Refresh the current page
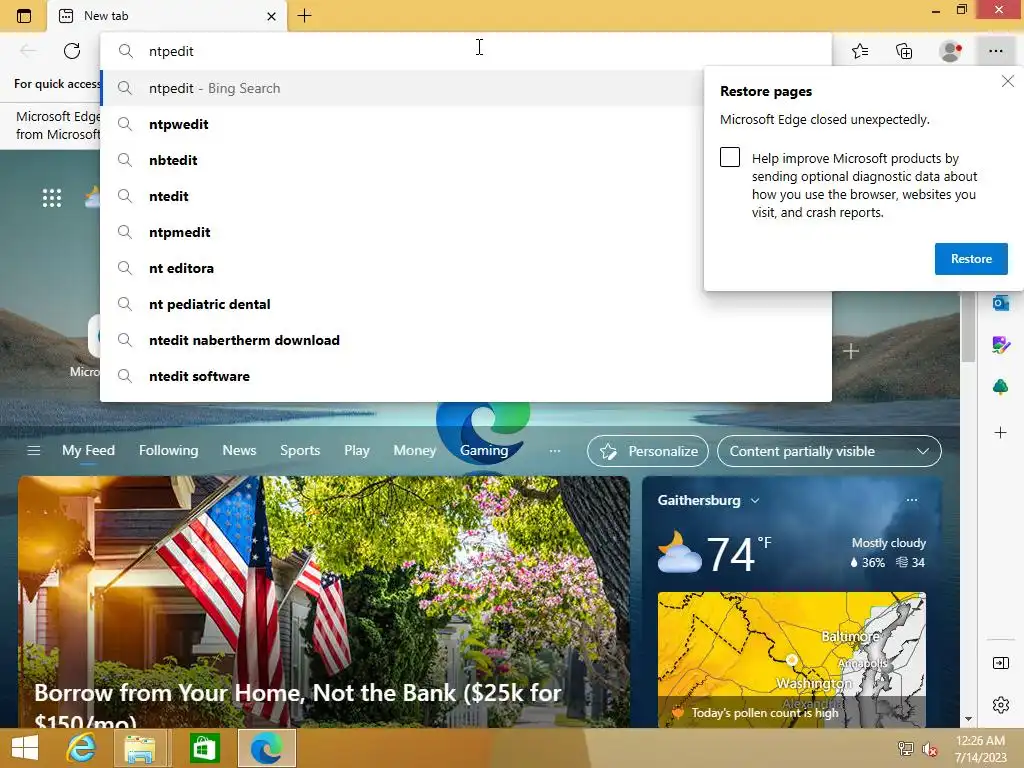1024x768 pixels. click(x=72, y=51)
